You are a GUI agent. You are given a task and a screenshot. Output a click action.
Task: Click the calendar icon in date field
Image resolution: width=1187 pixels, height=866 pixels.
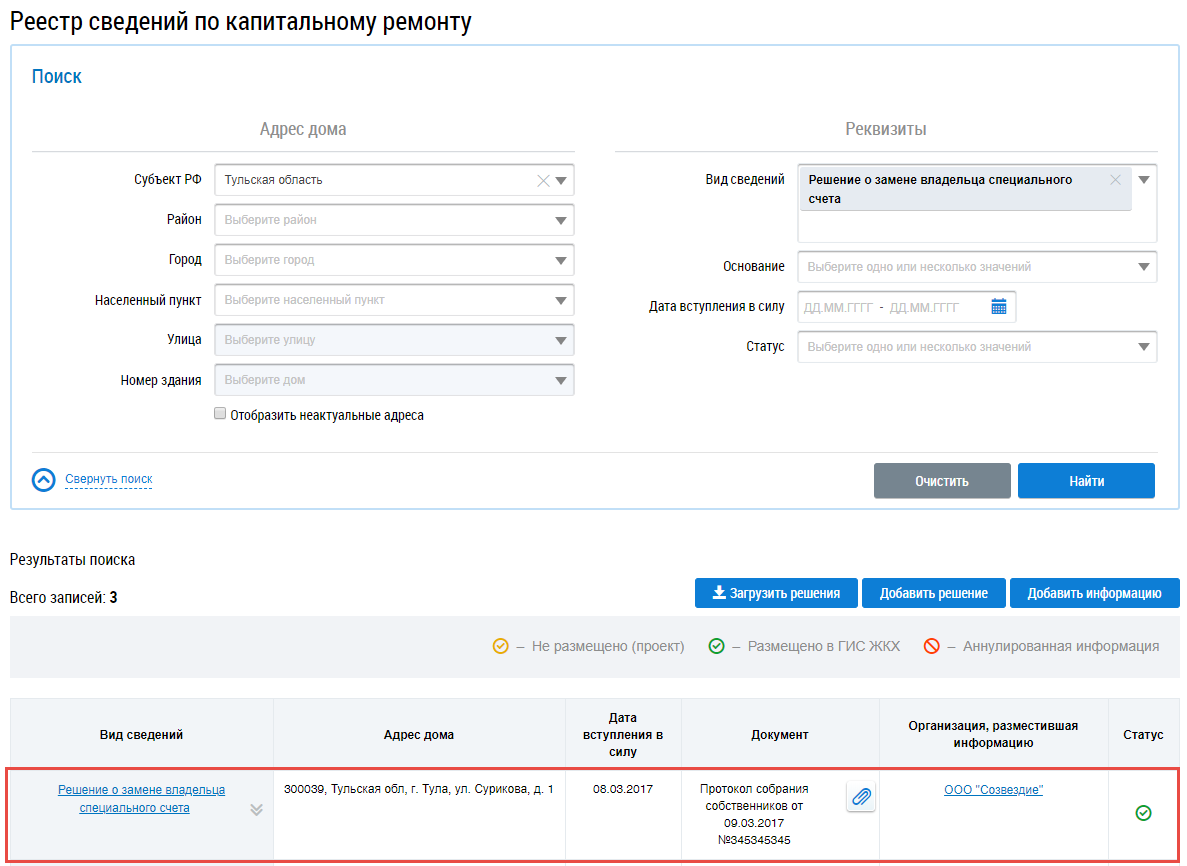[x=998, y=307]
